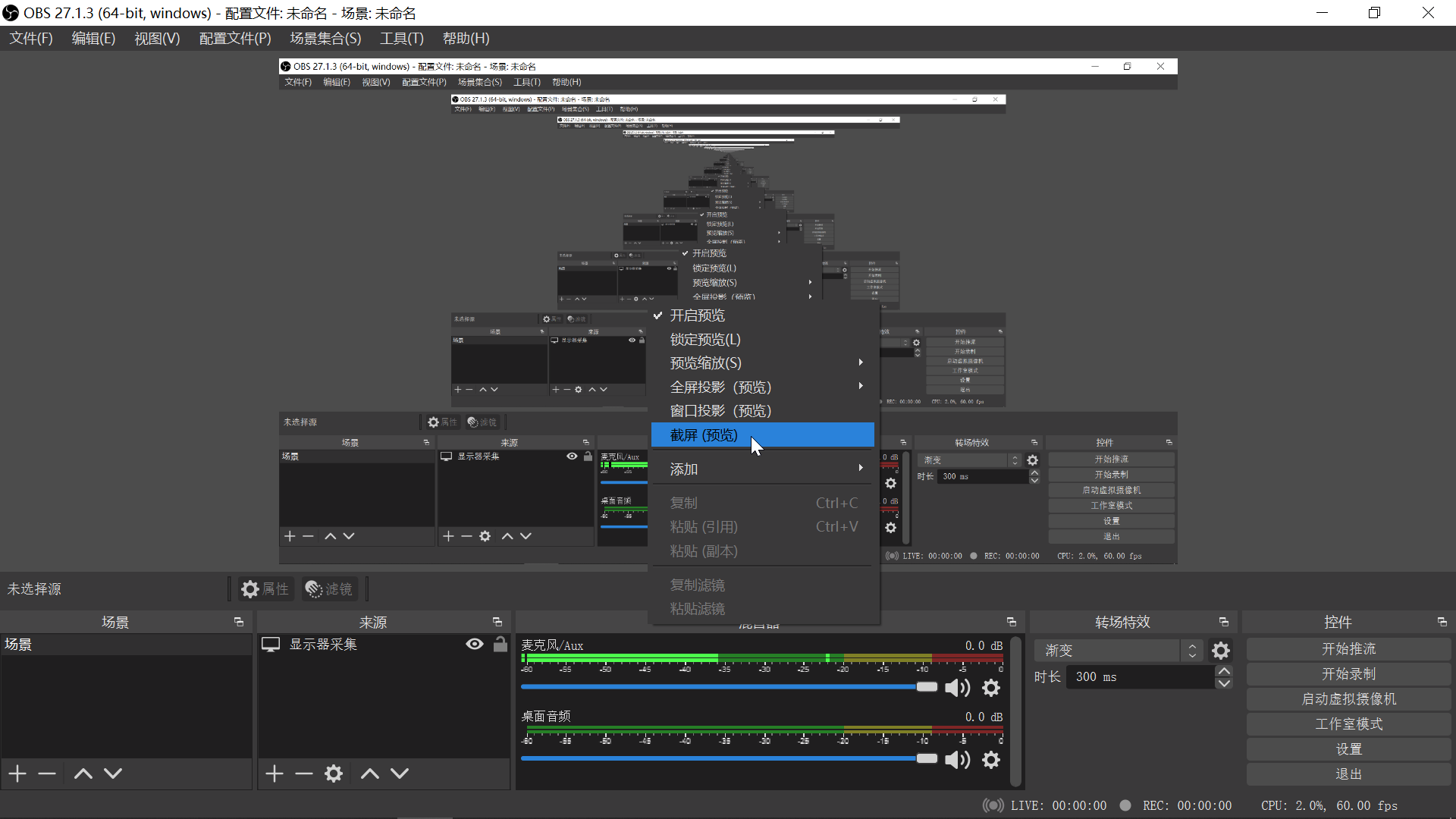Remove selected source with minus icon

(304, 773)
